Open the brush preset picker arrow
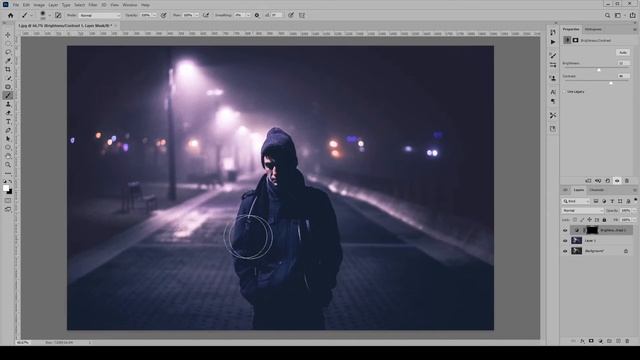This screenshot has width=640, height=360. 49,16
